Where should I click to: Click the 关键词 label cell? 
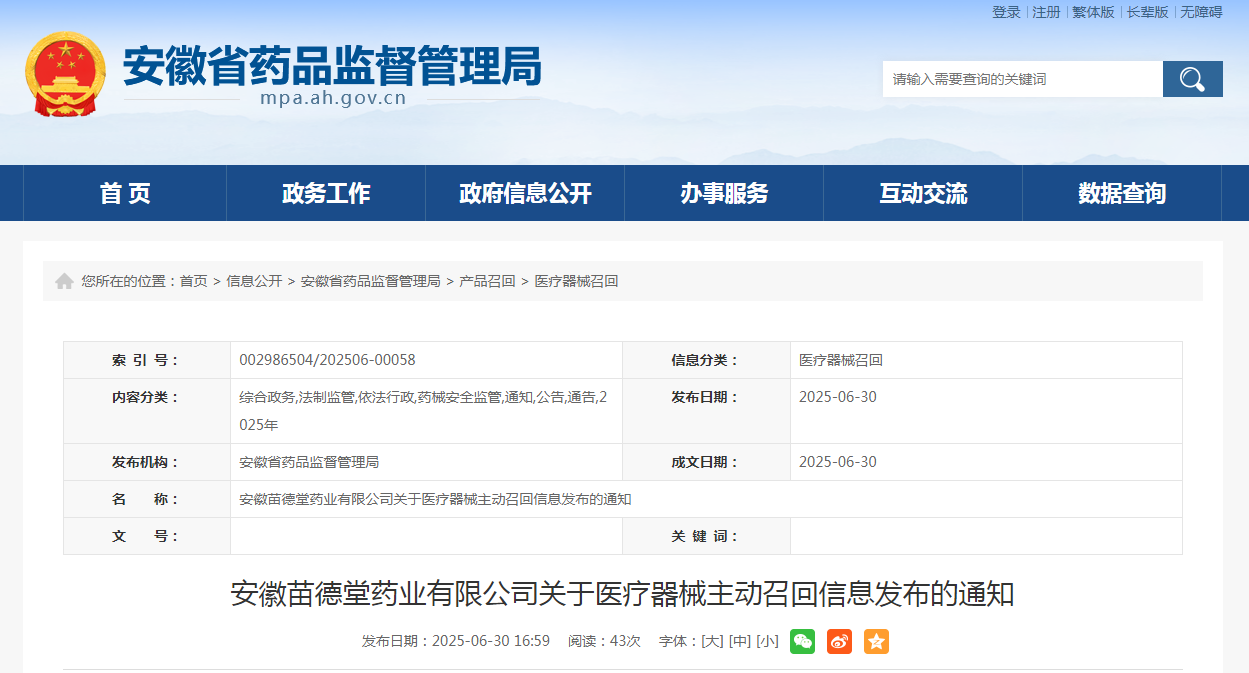(x=706, y=536)
